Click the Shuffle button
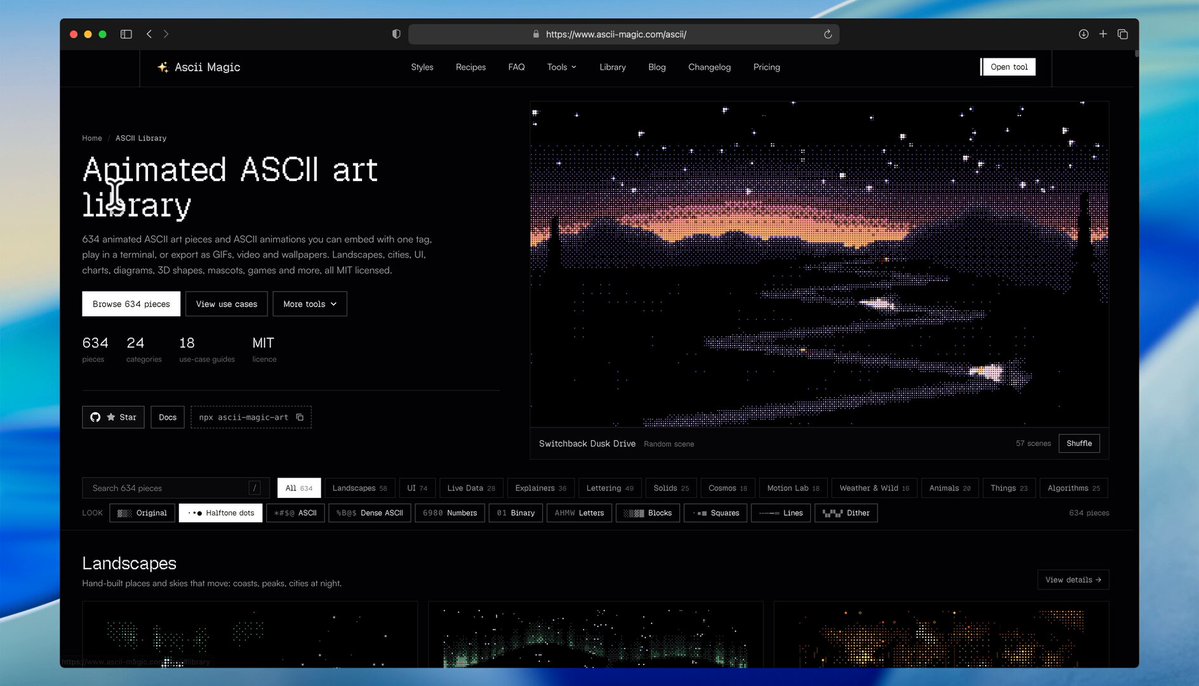 tap(1079, 444)
